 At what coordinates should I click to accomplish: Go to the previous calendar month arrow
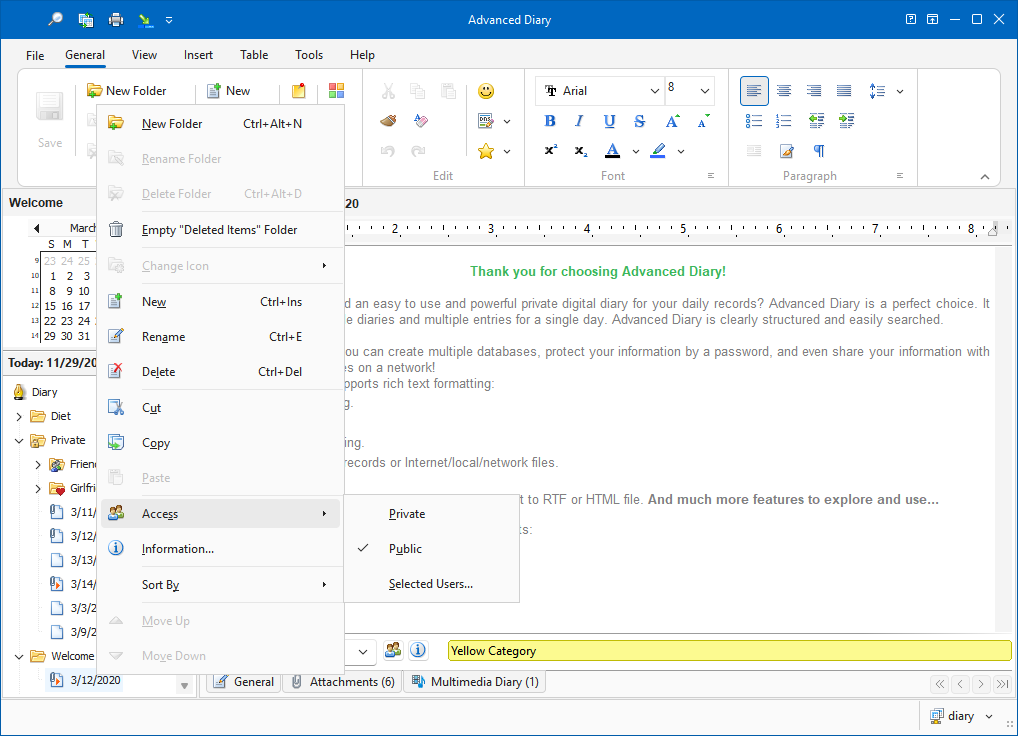point(36,228)
